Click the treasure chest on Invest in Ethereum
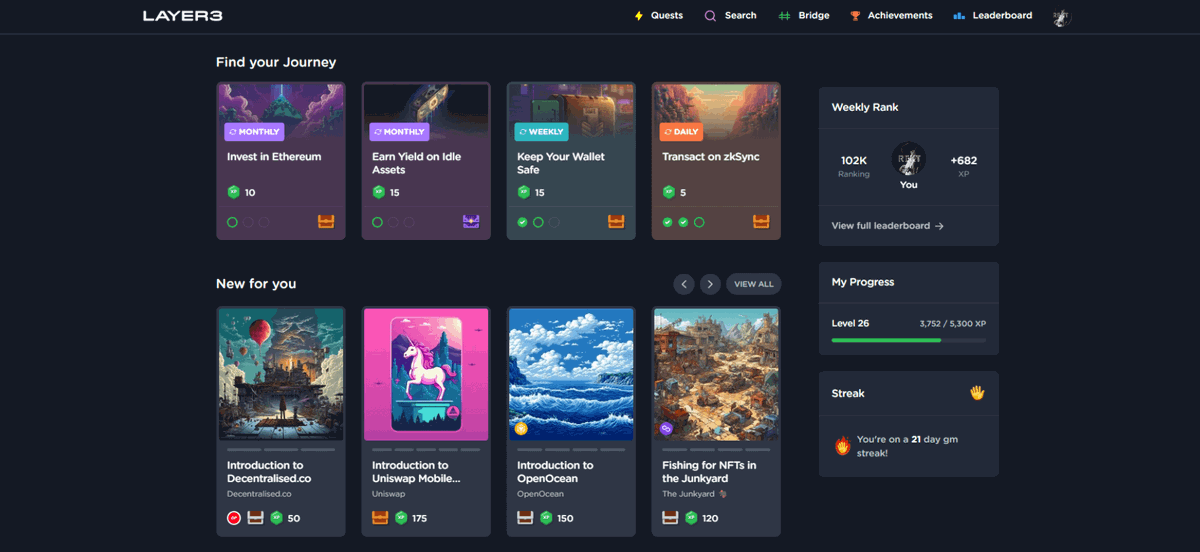The image size is (1200, 552). [x=326, y=221]
